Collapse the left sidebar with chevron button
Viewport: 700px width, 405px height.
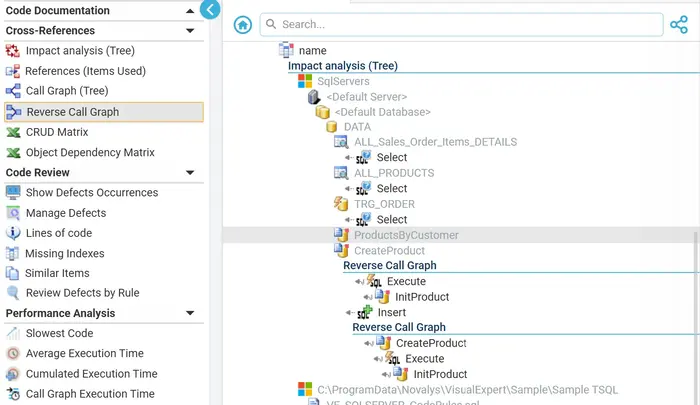[210, 9]
